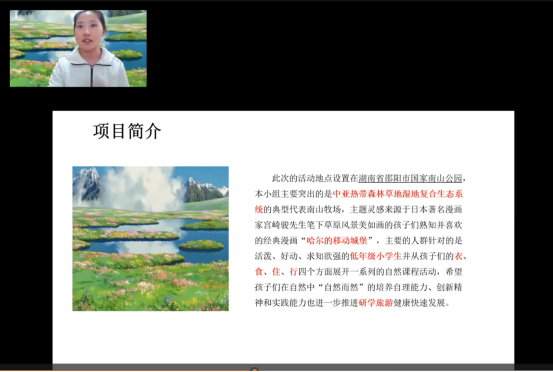Click red text 中亚热带森林草地湿地复合生态系
The image size is (553, 372).
point(397,194)
